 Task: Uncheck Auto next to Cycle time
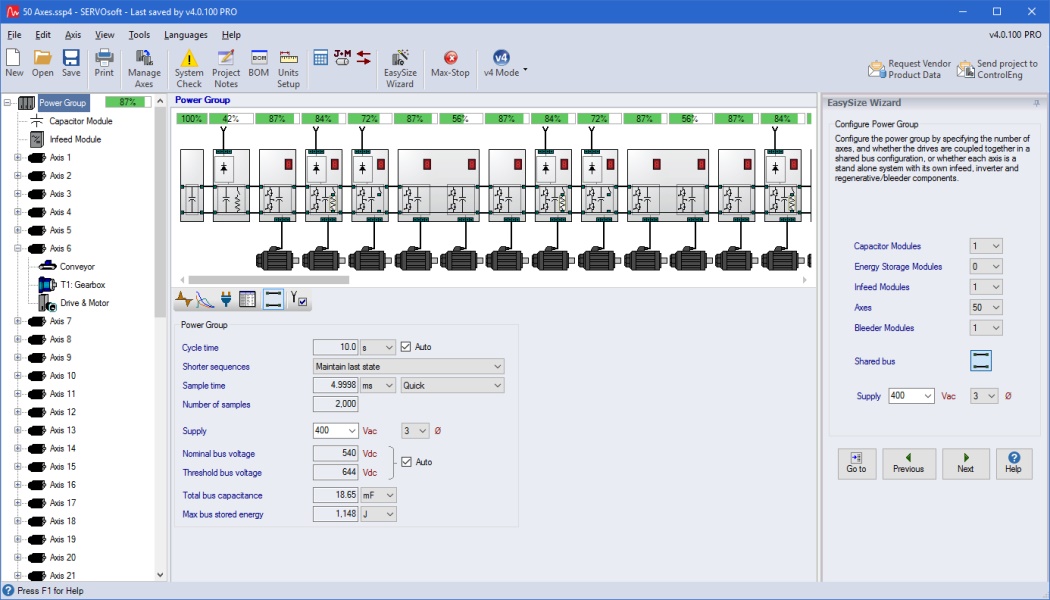point(406,347)
